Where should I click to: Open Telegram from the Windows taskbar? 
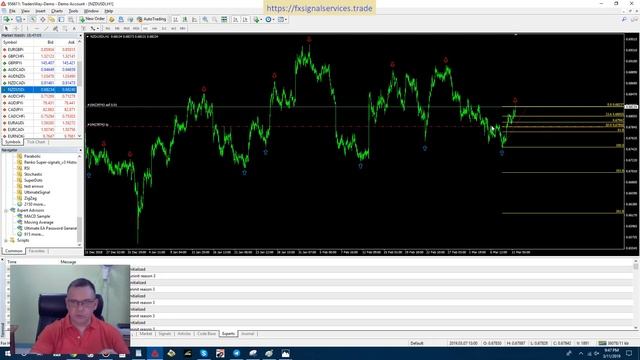coord(236,353)
